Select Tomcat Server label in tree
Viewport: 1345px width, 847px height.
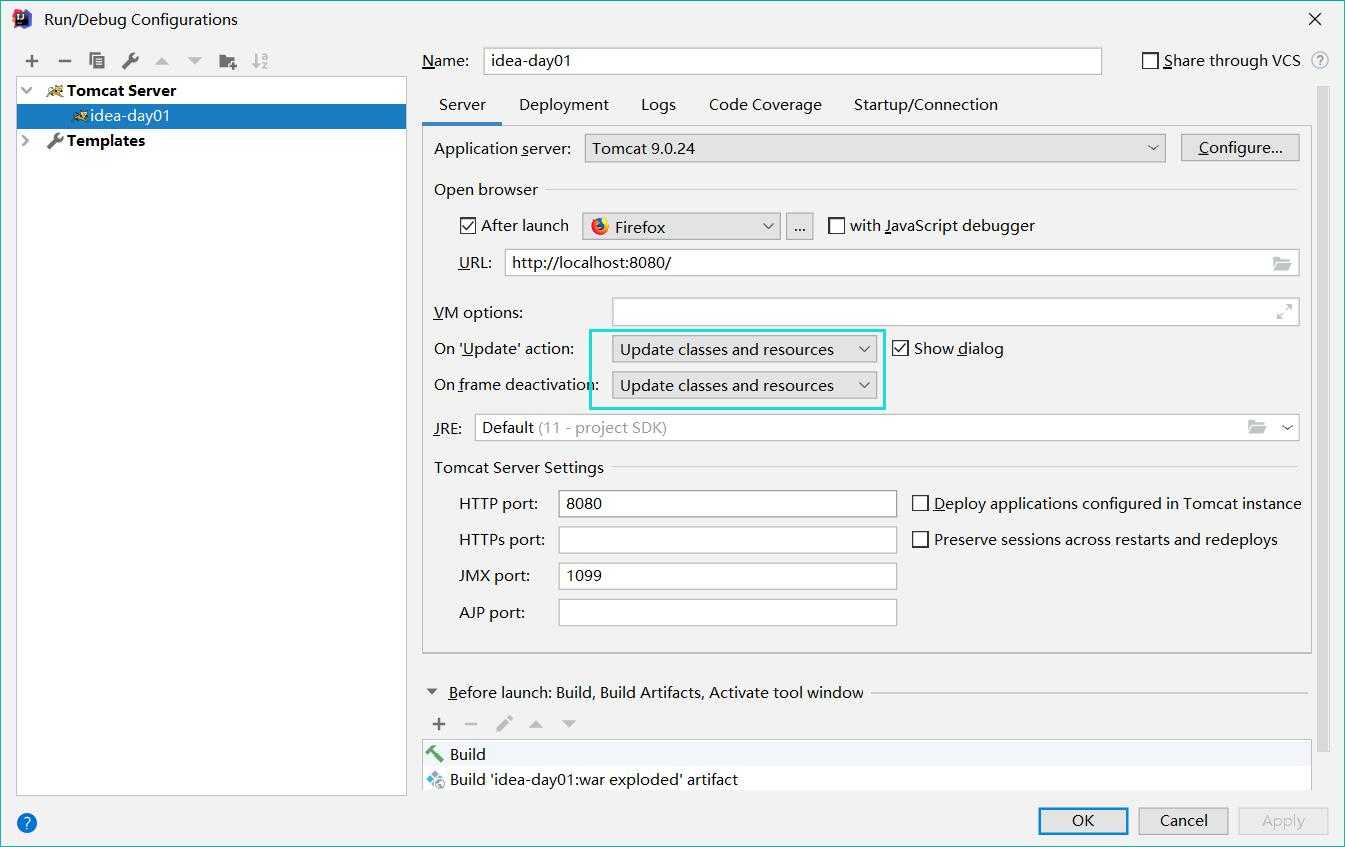click(121, 90)
